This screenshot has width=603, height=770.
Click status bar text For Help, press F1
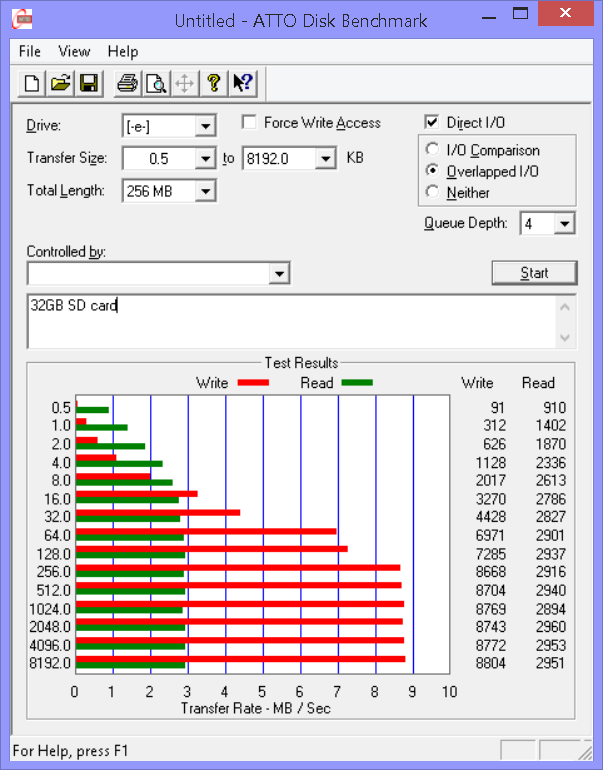(70, 751)
